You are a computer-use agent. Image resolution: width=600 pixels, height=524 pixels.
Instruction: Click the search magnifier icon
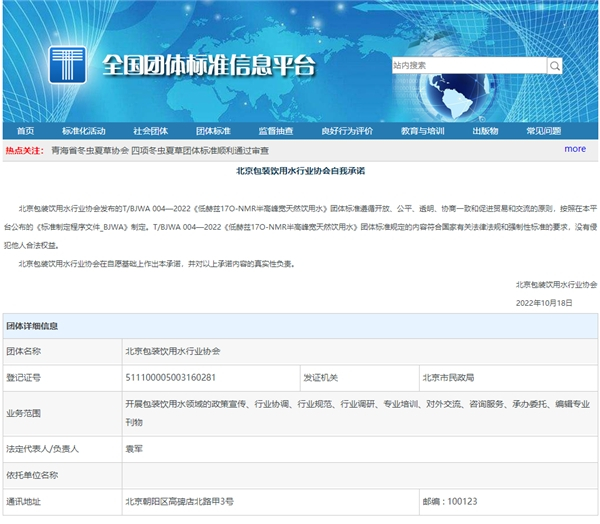[x=554, y=66]
